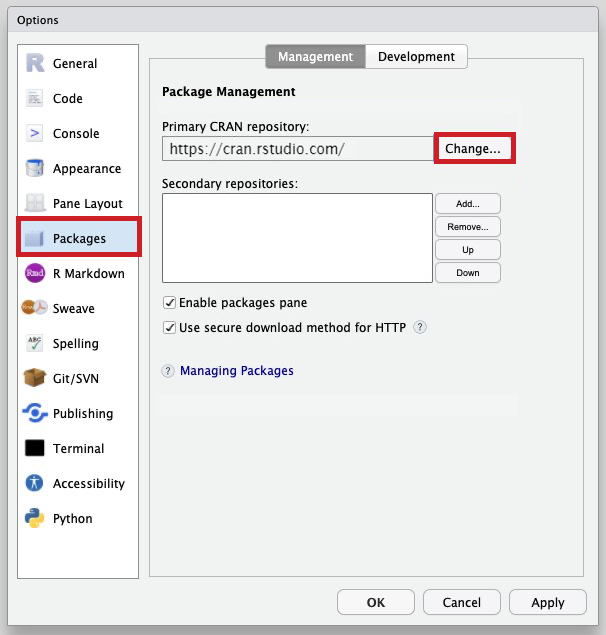Open the Python settings icon
The height and width of the screenshot is (635, 606).
click(35, 518)
